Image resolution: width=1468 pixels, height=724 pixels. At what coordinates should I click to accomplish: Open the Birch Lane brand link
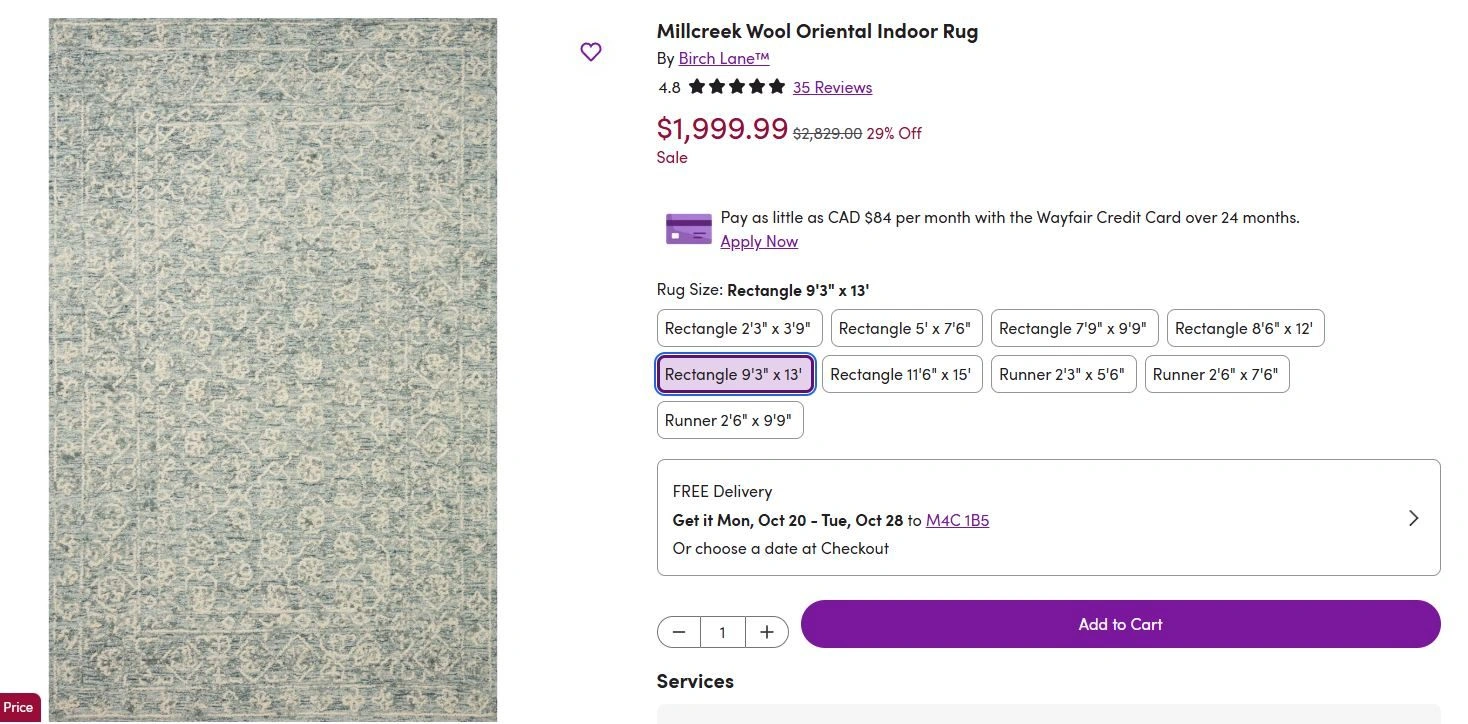pyautogui.click(x=723, y=58)
